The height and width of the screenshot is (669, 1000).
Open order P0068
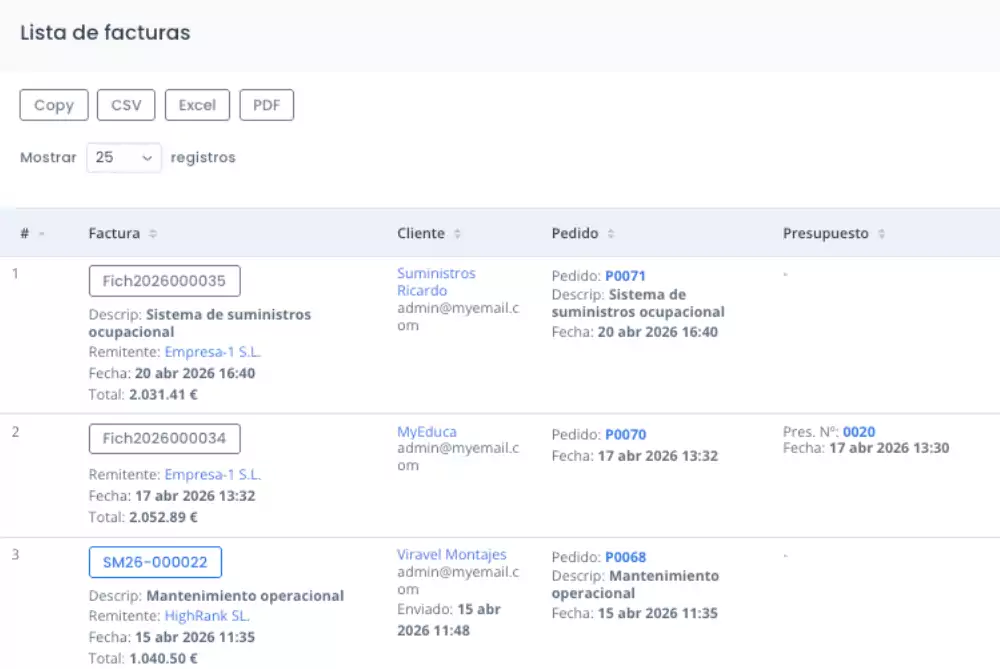pos(626,557)
